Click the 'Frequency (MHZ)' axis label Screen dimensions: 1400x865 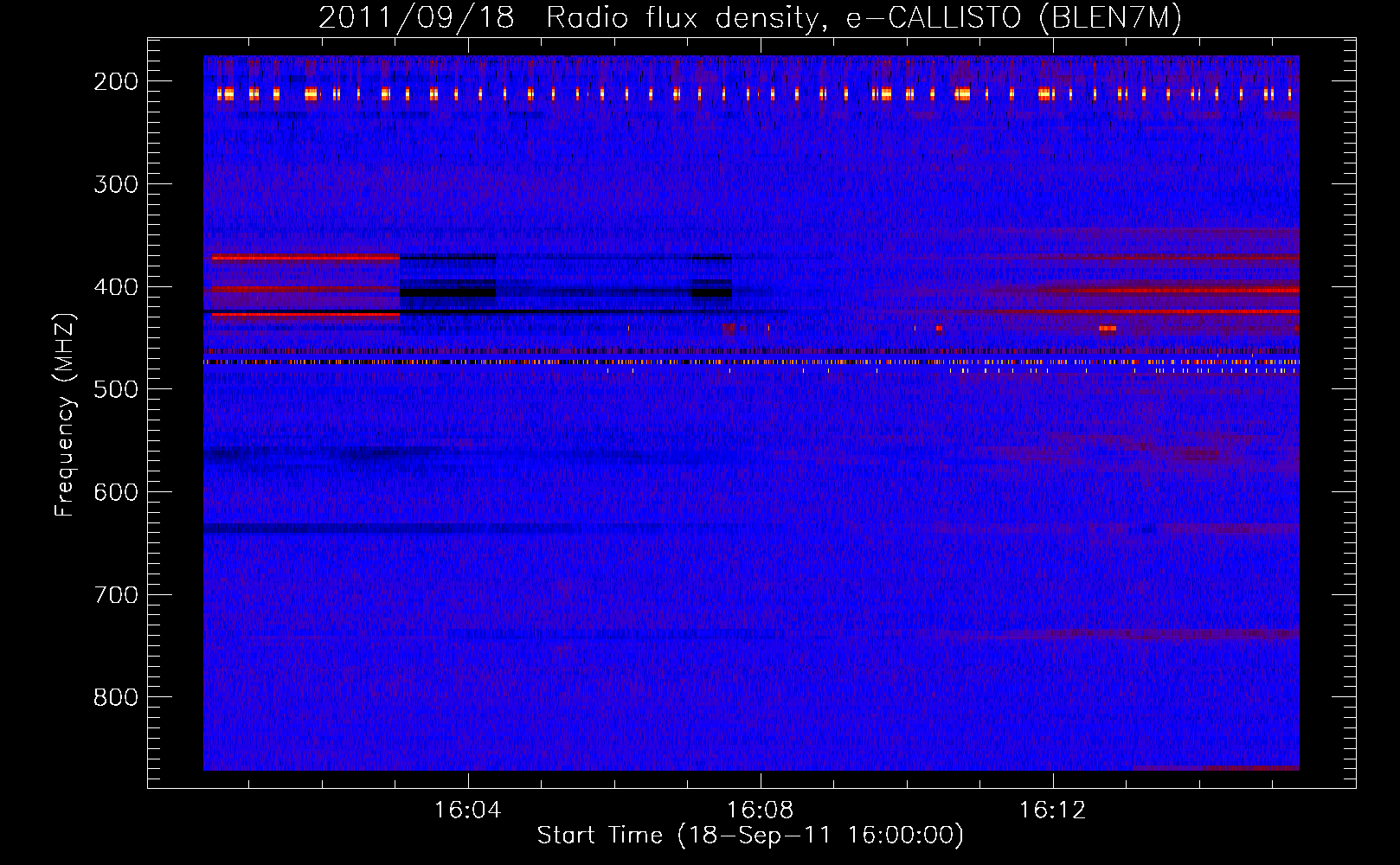pyautogui.click(x=65, y=415)
